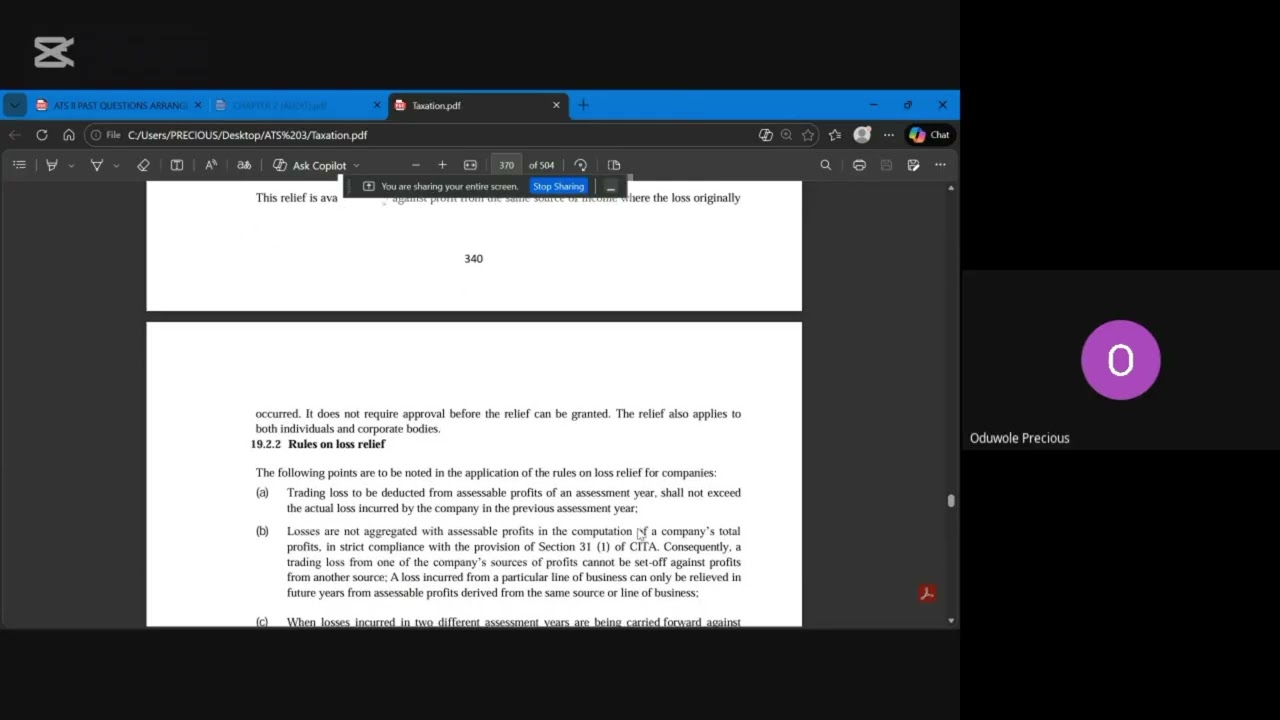Select the draw pen tool
This screenshot has width=1280, height=720.
[x=97, y=165]
